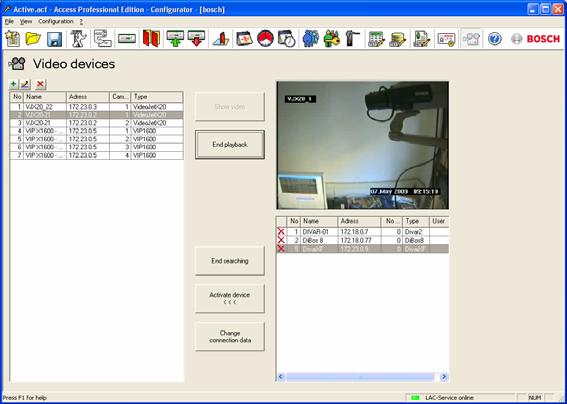Open the calendar holidays toolbar icon

[x=244, y=38]
